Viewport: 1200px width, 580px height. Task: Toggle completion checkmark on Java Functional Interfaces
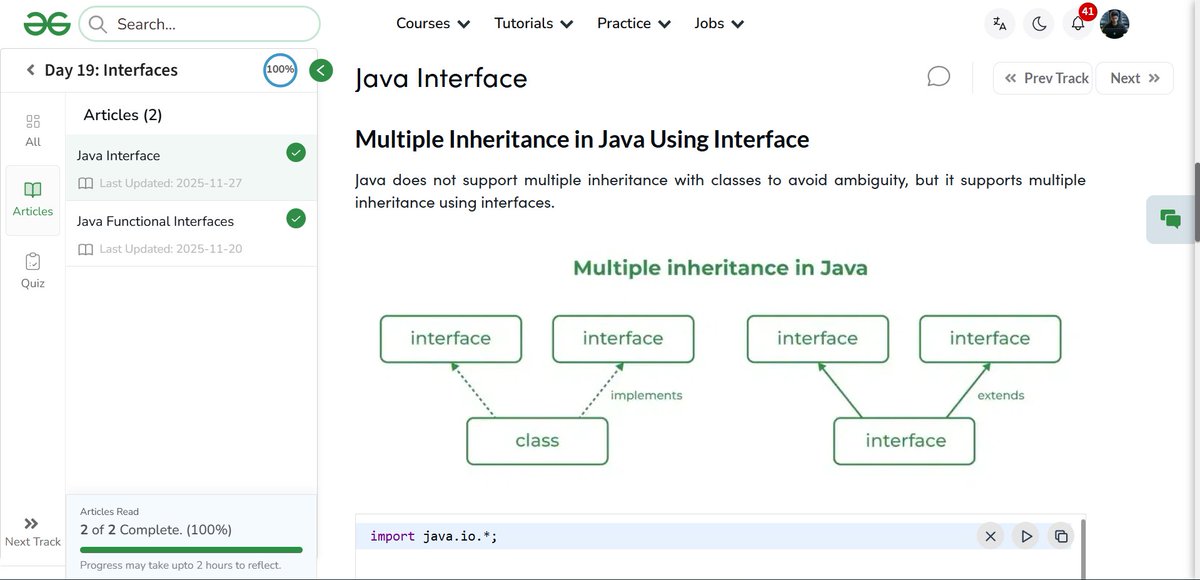295,219
